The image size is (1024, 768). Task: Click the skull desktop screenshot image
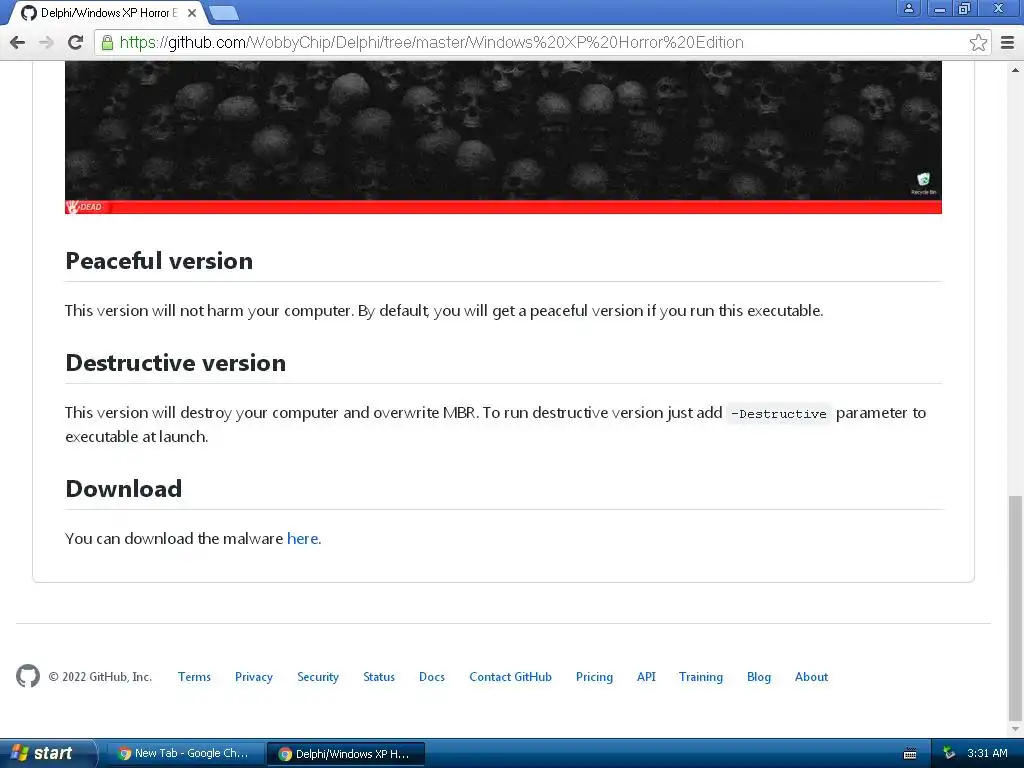[503, 137]
